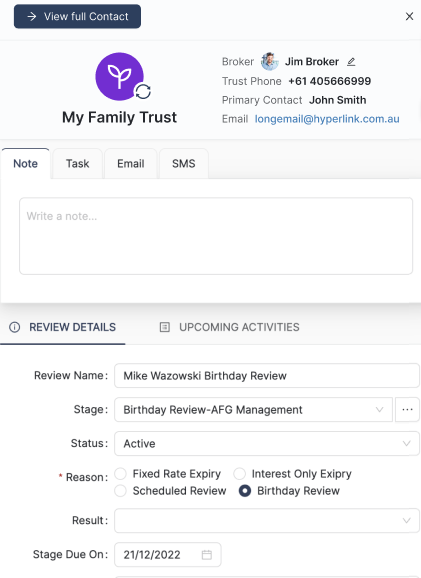This screenshot has height=578, width=421.
Task: Choose the Scheduled Review radio option
Action: [121, 491]
